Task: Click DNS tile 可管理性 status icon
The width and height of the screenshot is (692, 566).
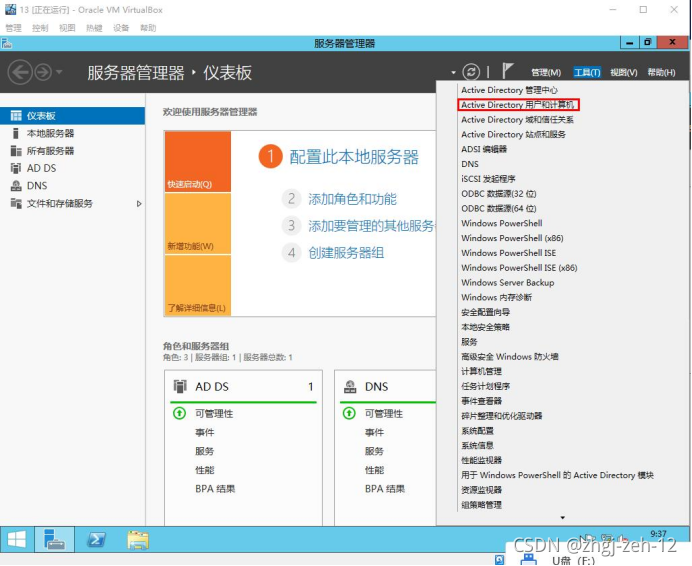Action: 349,414
